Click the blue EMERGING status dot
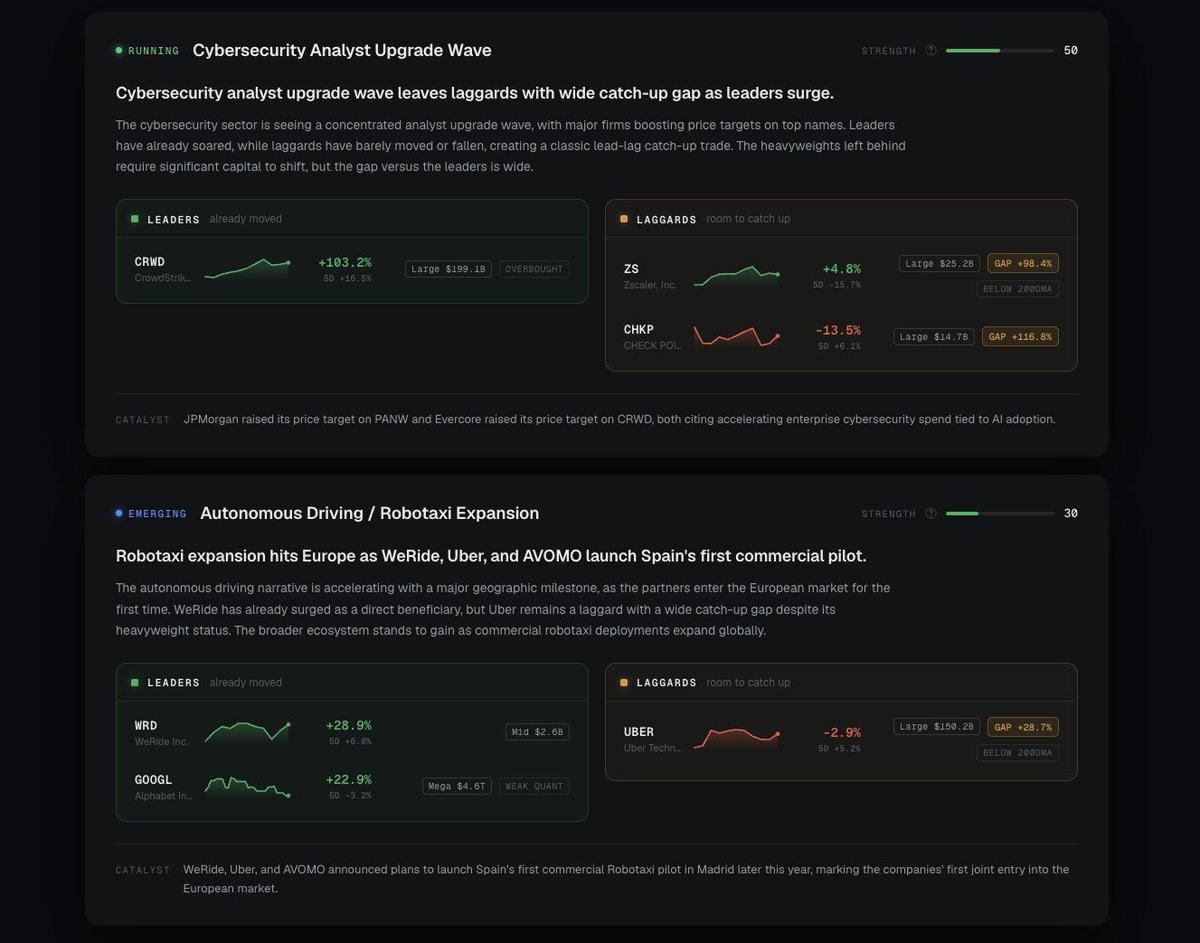Image resolution: width=1200 pixels, height=943 pixels. [119, 513]
